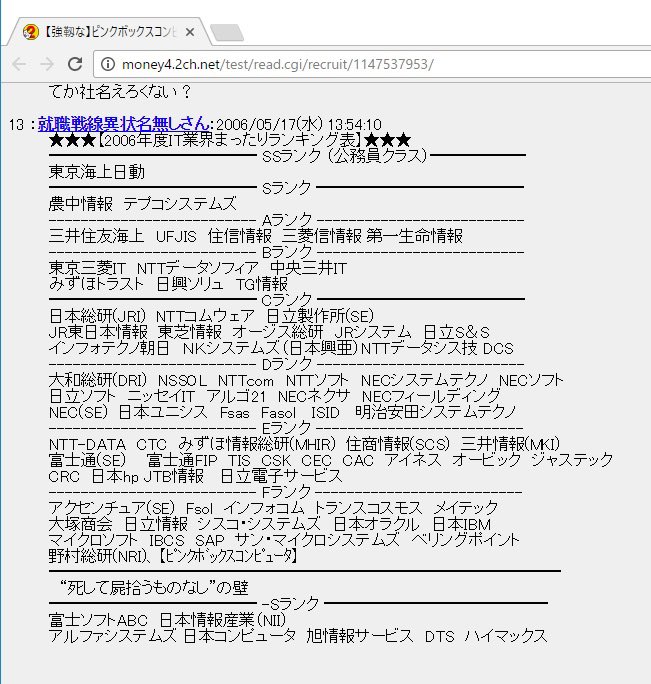Click 三井住友海上 text
Screen dimensions: 651x684
pos(96,236)
